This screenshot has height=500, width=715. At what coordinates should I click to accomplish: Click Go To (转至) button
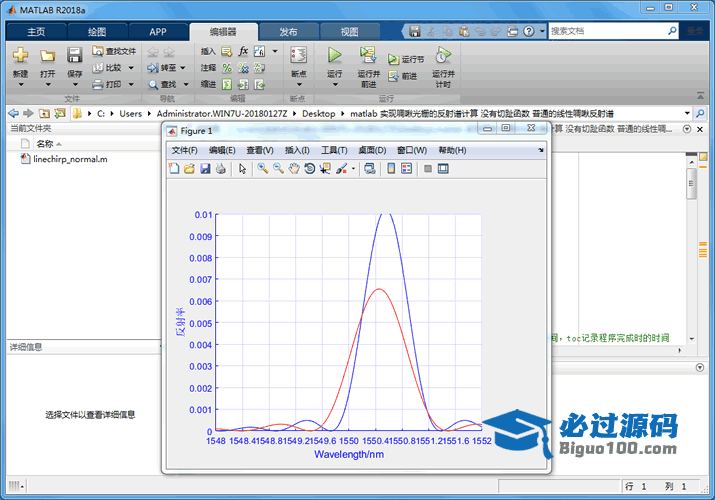(162, 68)
